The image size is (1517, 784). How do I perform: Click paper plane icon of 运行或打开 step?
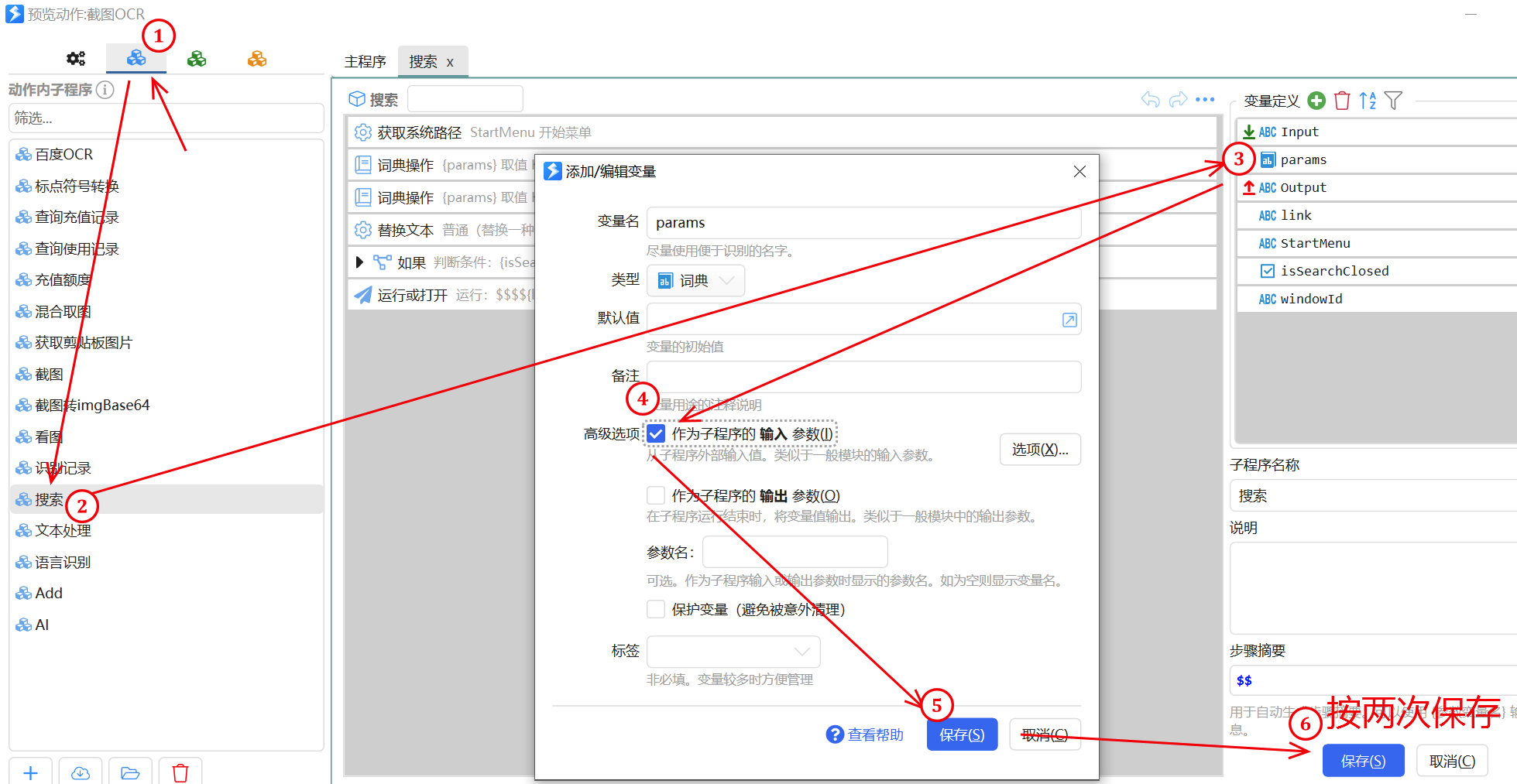pos(362,295)
